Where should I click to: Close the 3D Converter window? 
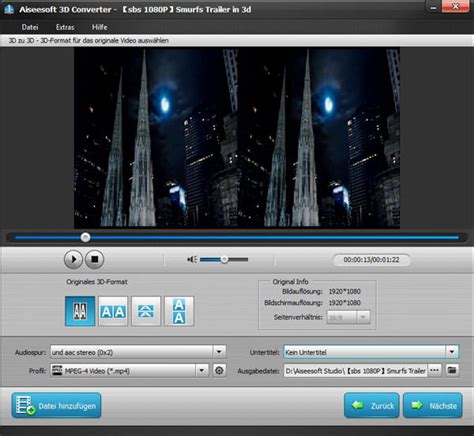coord(455,7)
